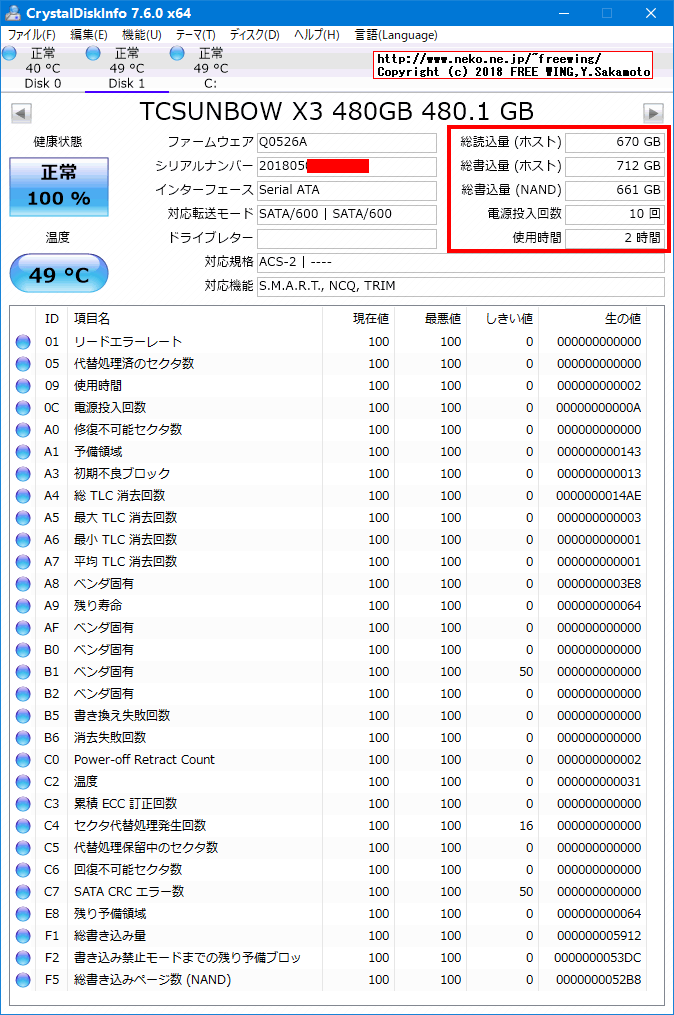The image size is (674, 1015).
Task: Click the empty ドライブレター field
Action: 347,238
